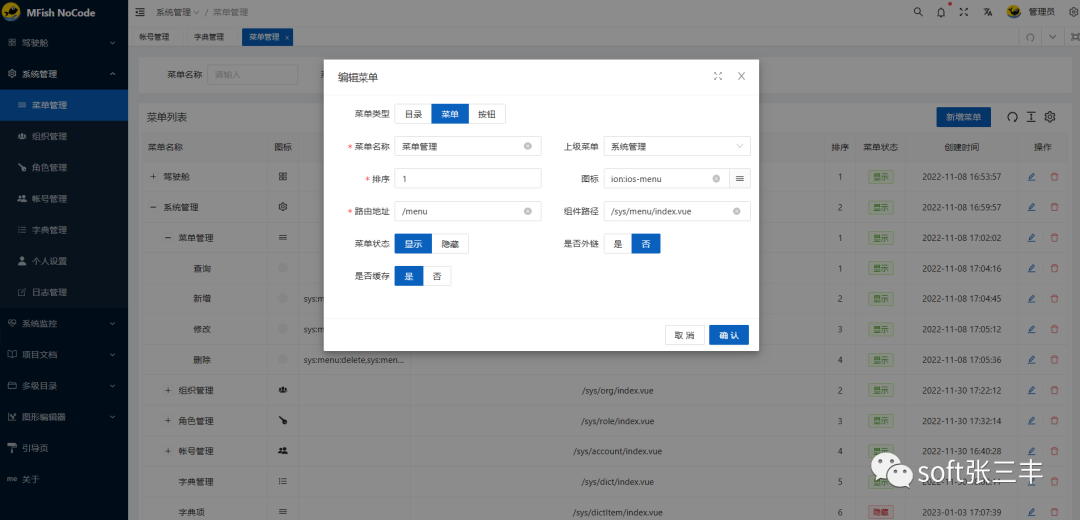
Task: Clear the 路由地址 field value
Action: point(528,211)
